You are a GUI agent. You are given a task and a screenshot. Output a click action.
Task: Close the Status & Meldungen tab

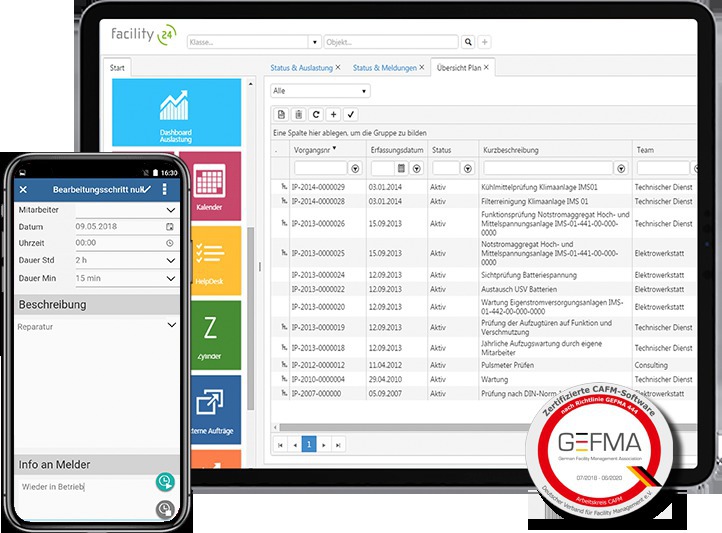click(x=421, y=67)
